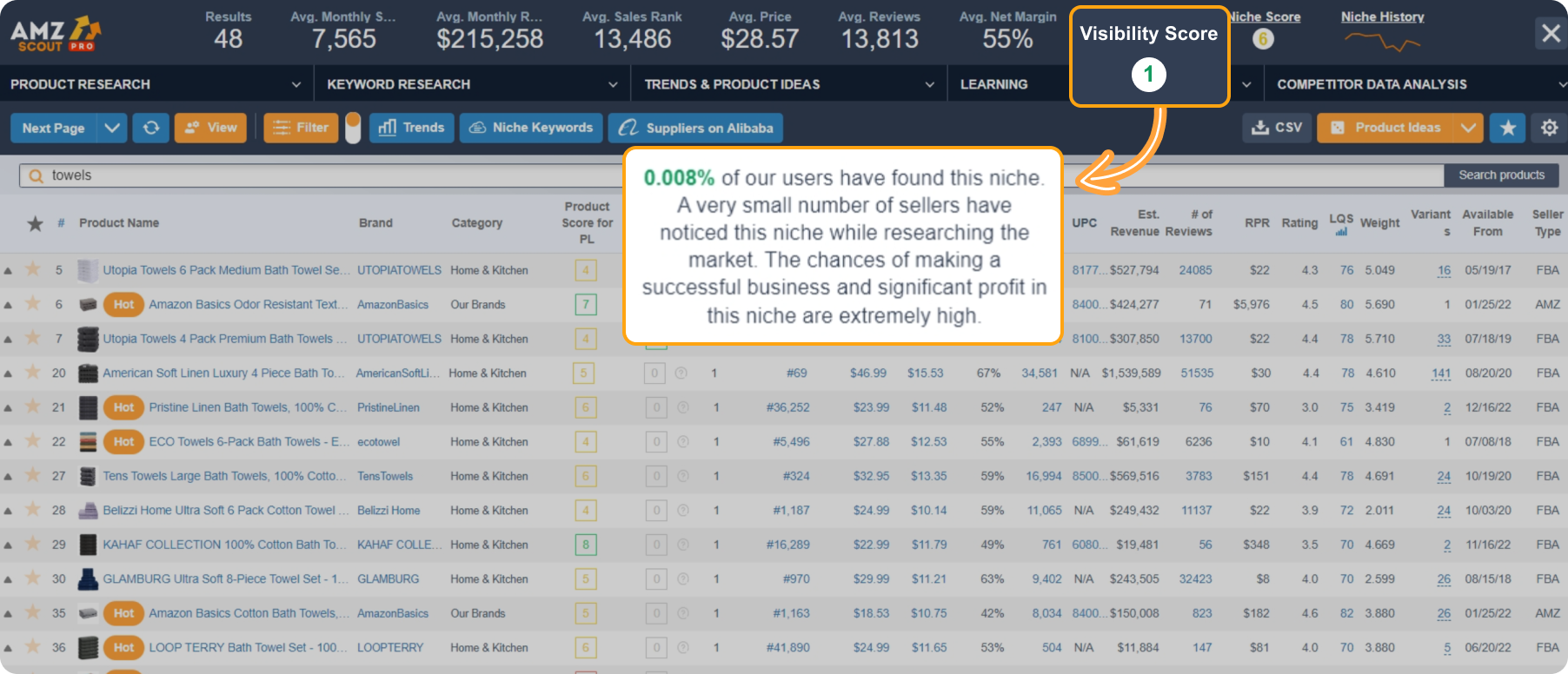
Task: Click the LQS column chart icon
Action: point(1341,232)
